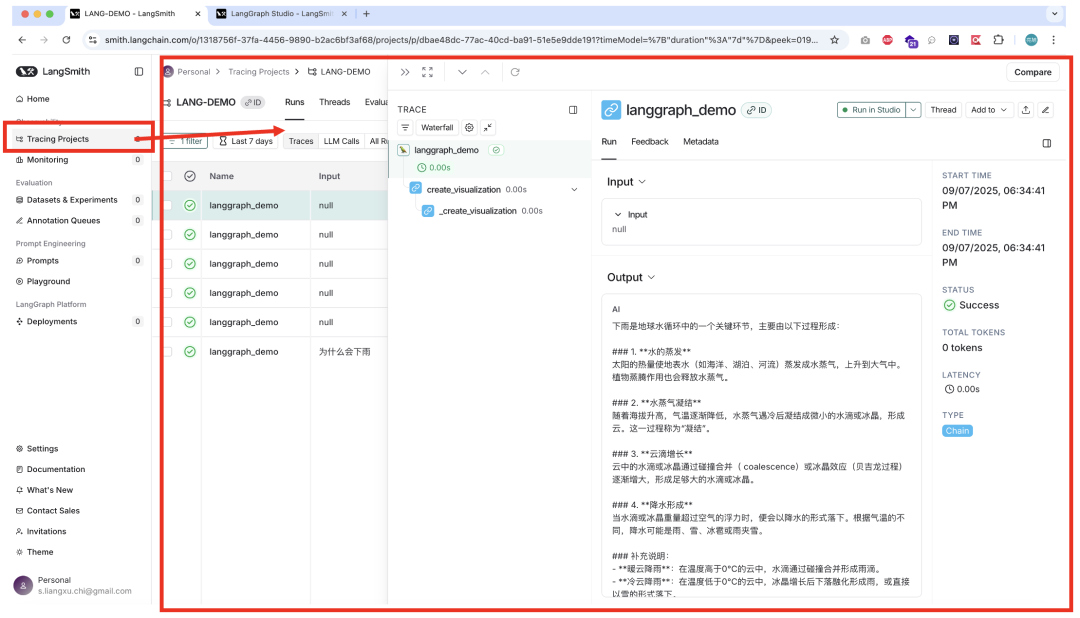Go back in browser history
Image resolution: width=1080 pixels, height=618 pixels.
[22, 40]
